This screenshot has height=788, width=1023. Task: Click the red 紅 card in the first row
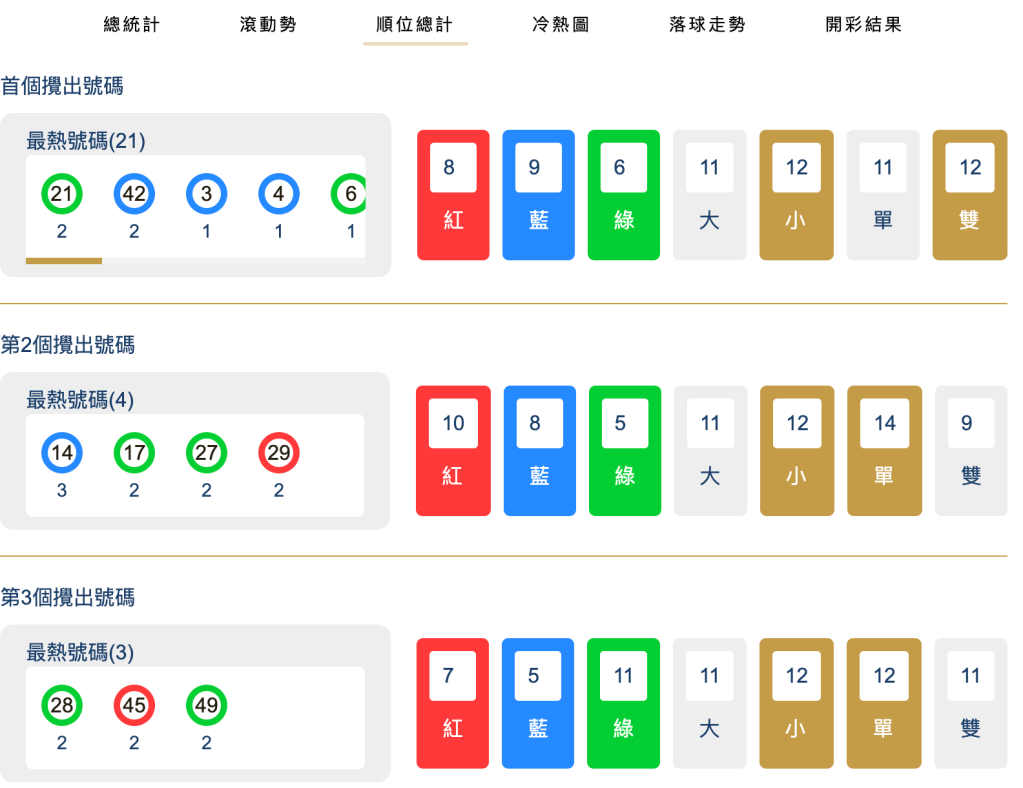coord(453,194)
